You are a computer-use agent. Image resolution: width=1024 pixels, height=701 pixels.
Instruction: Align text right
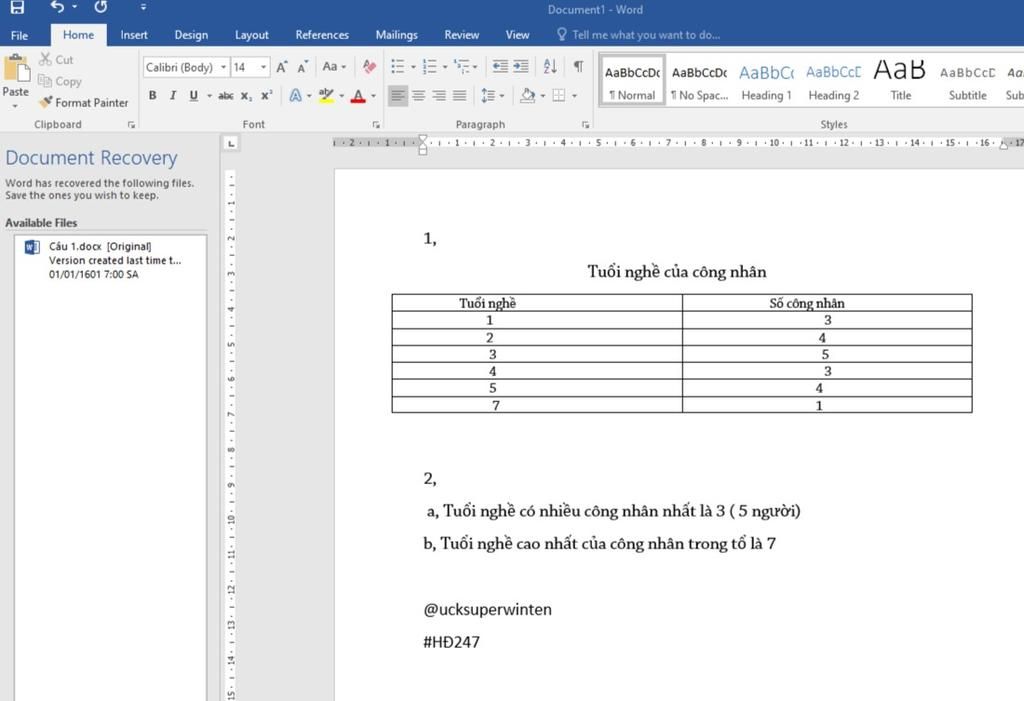coord(440,96)
